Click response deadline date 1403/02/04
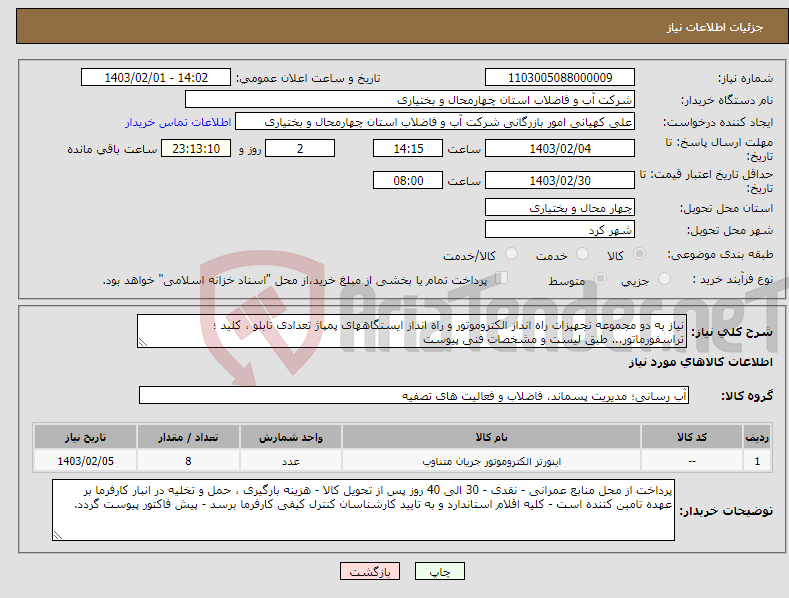This screenshot has width=789, height=598. tap(560, 148)
